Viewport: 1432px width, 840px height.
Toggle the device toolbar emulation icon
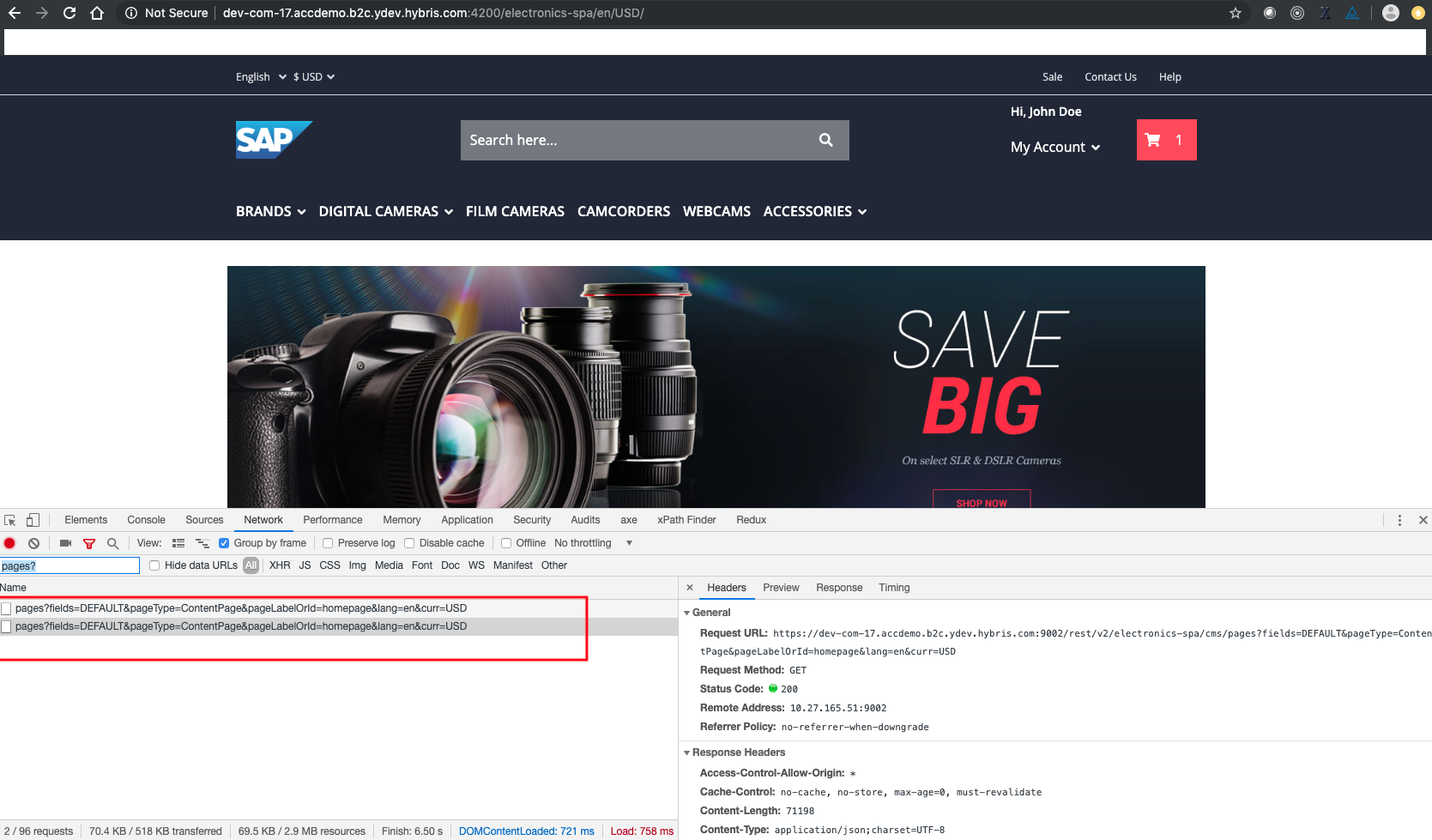tap(33, 519)
